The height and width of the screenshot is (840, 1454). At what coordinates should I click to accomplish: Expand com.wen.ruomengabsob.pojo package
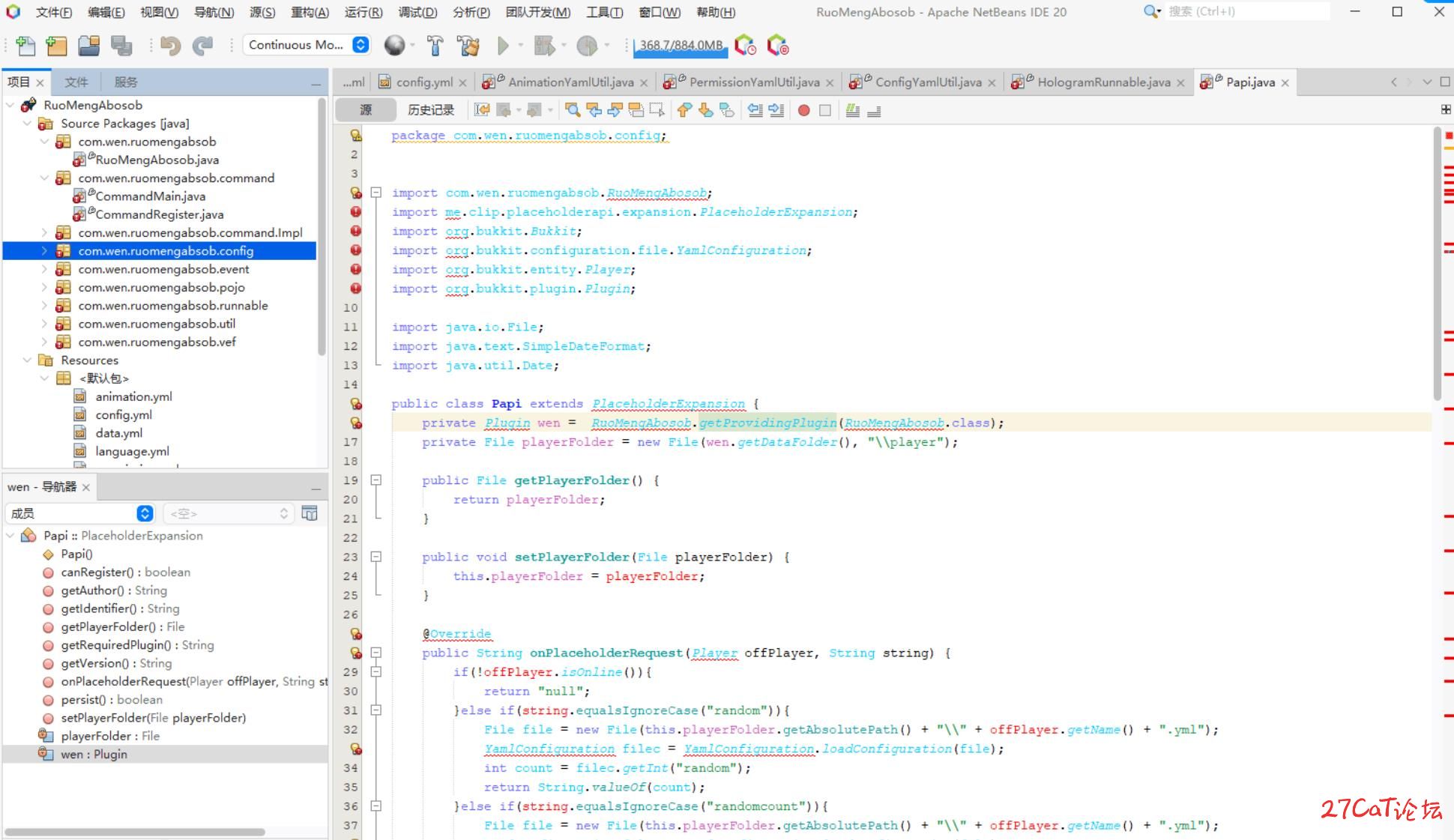pyautogui.click(x=44, y=287)
